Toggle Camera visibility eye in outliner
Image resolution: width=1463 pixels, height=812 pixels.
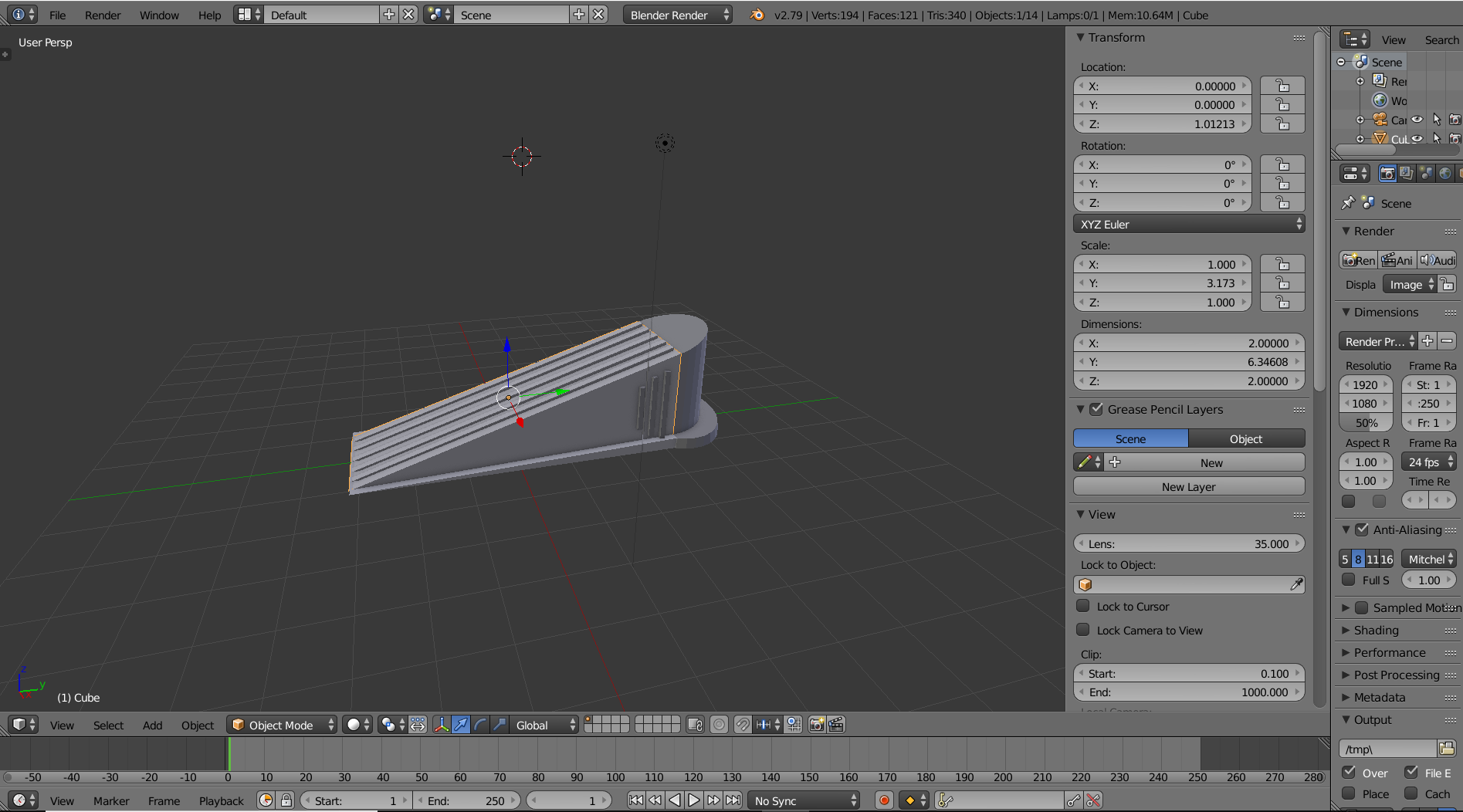[1417, 120]
